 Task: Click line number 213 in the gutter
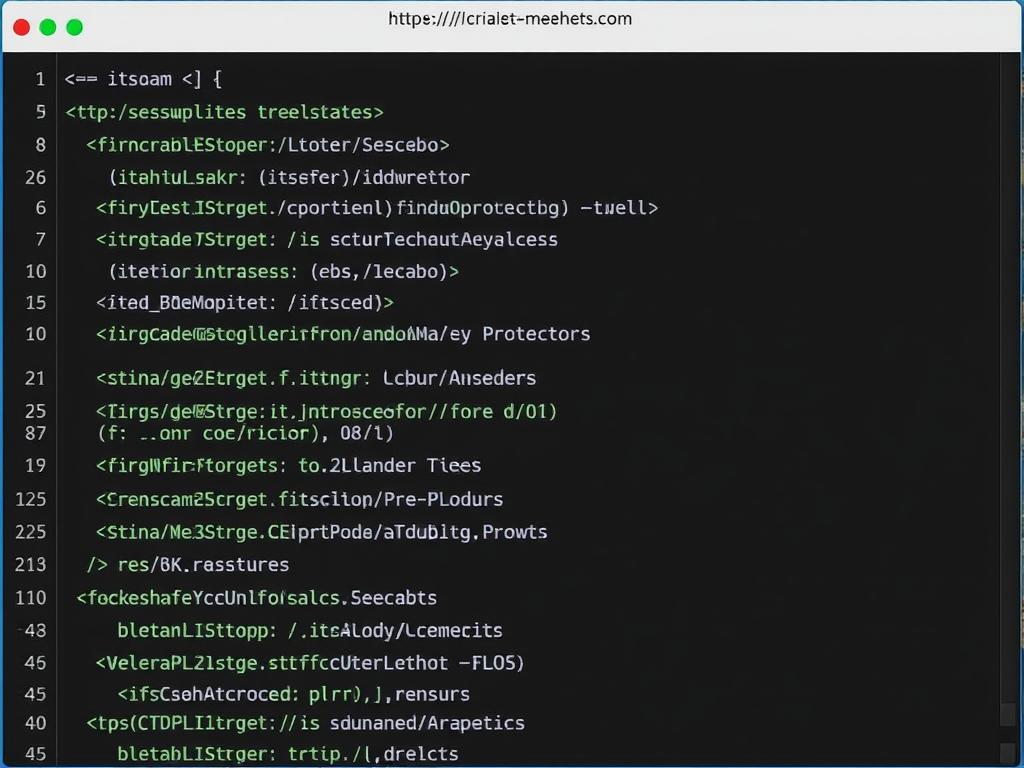click(x=31, y=565)
